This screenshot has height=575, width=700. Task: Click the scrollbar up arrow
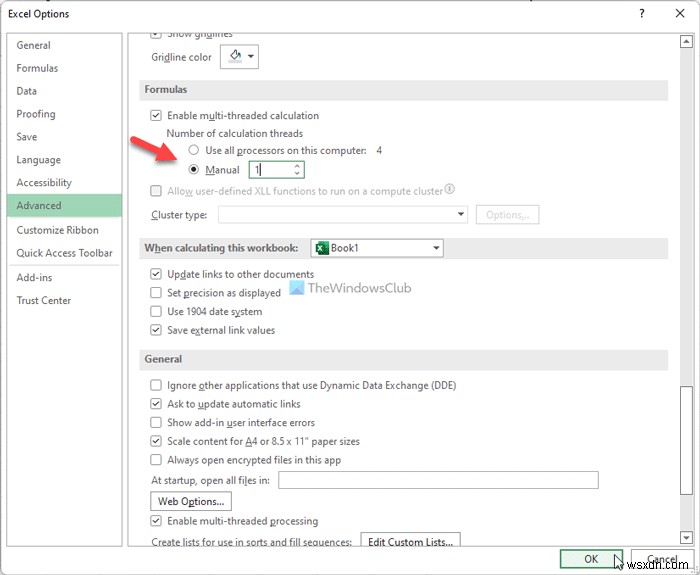coord(686,42)
